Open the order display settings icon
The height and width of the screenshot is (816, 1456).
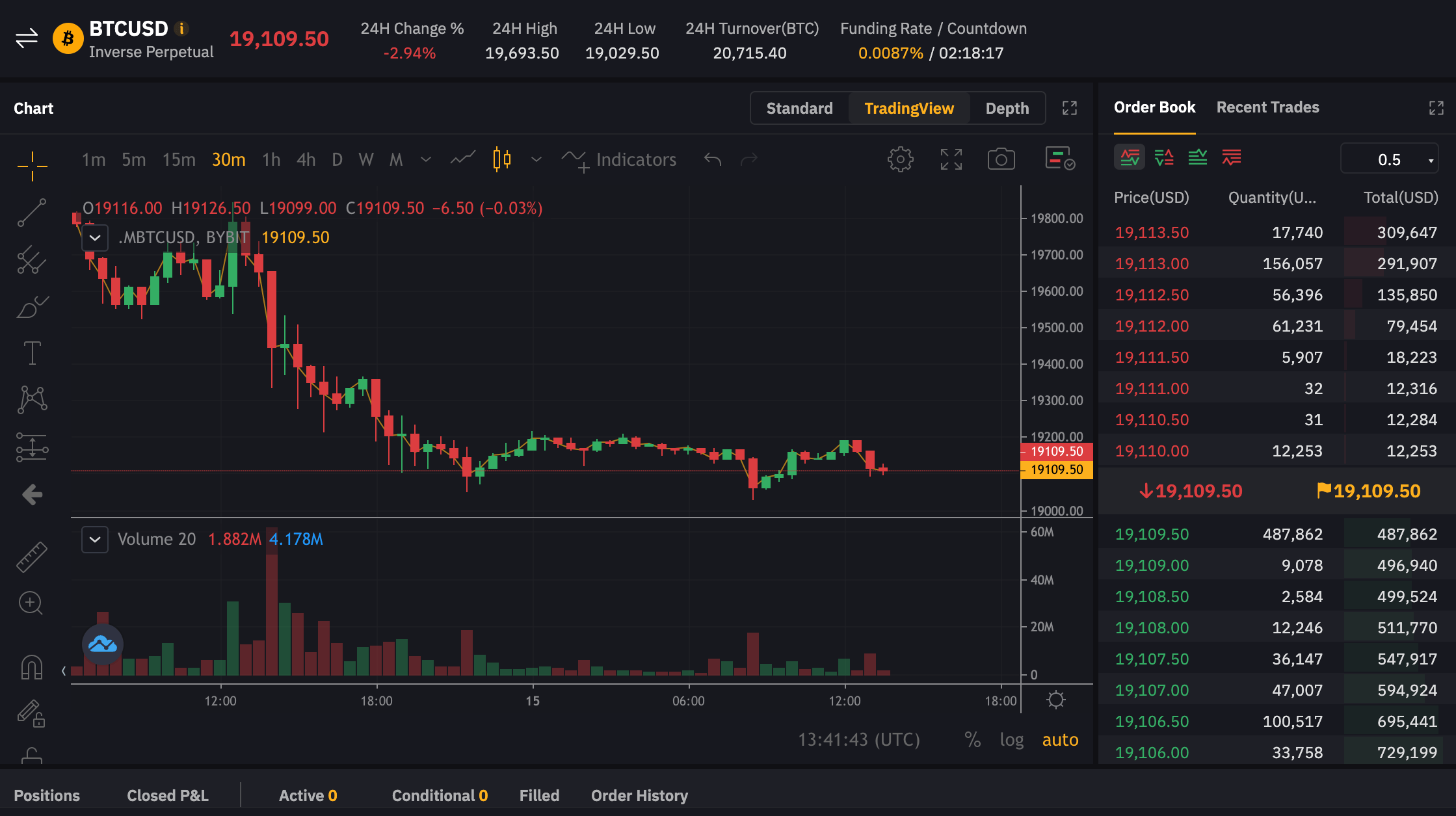(x=1059, y=159)
